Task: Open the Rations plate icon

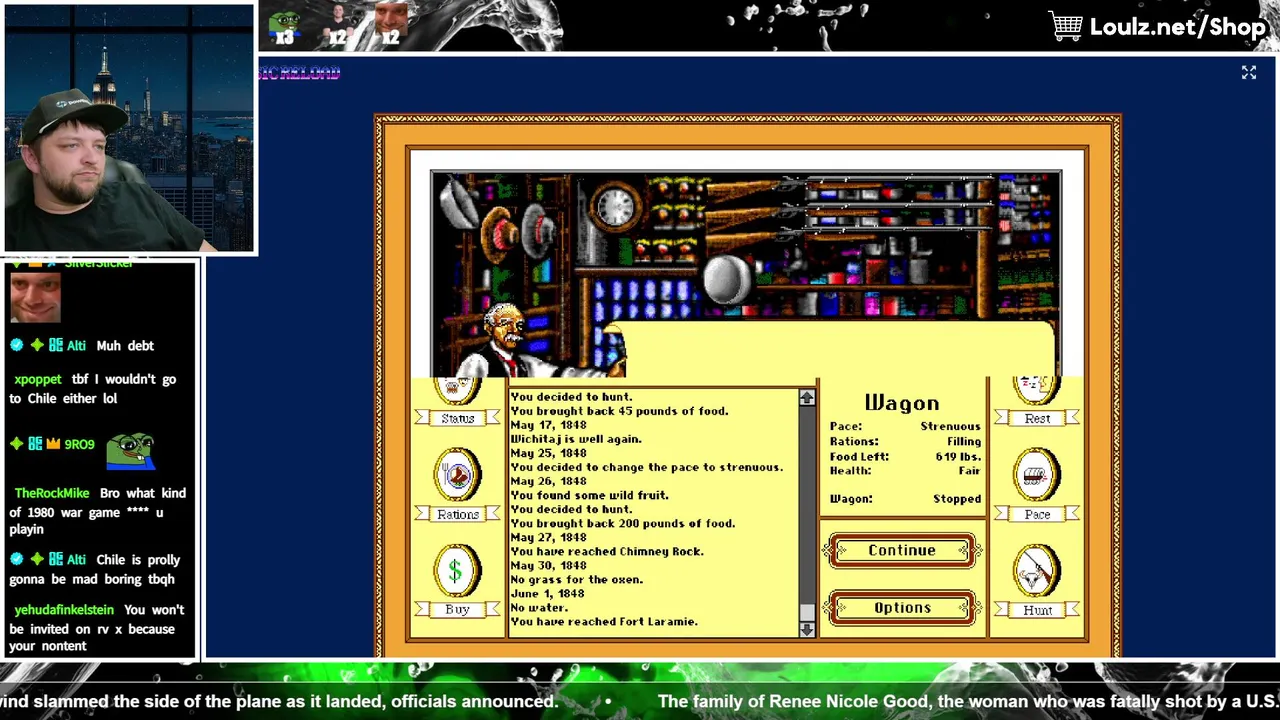Action: (x=457, y=475)
